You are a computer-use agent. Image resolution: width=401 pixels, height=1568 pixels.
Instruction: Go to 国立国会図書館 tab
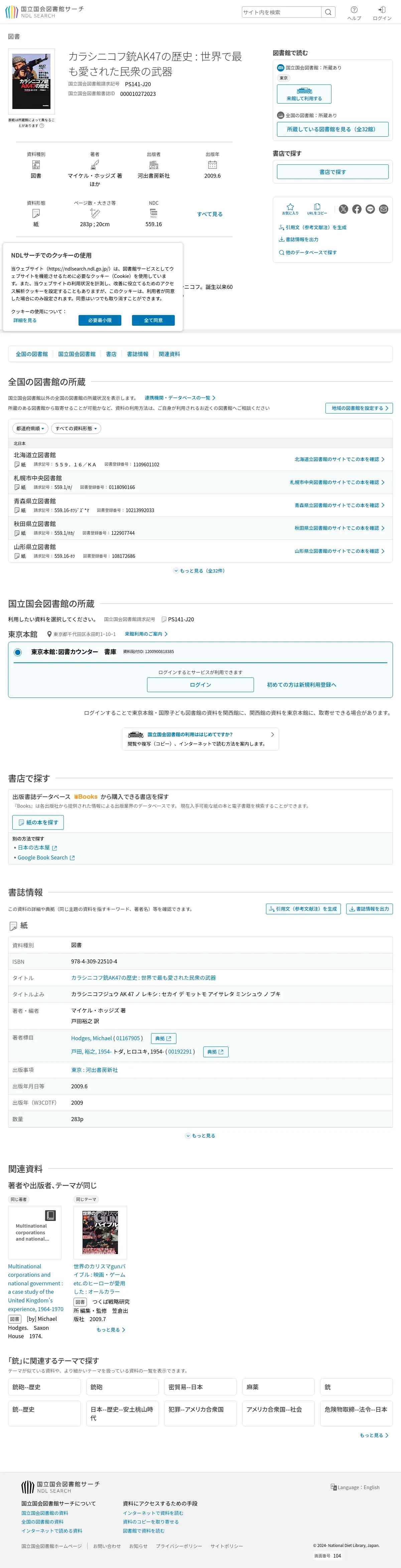[77, 354]
